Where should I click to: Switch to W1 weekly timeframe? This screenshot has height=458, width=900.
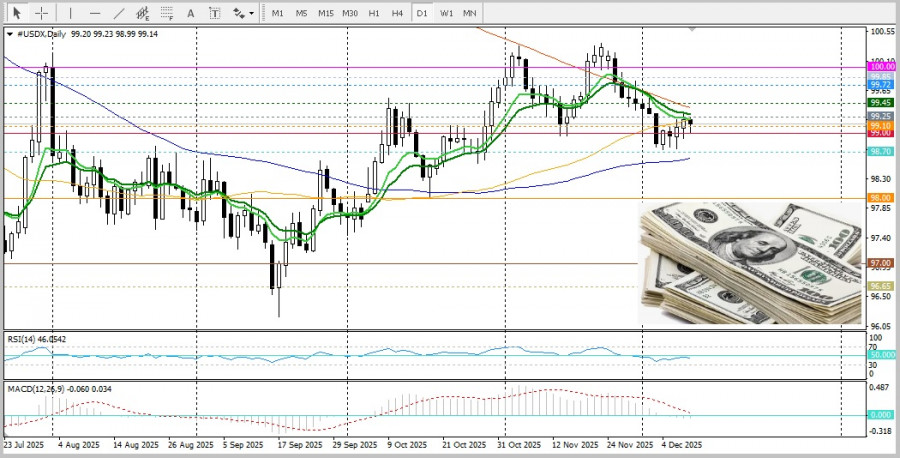(447, 13)
